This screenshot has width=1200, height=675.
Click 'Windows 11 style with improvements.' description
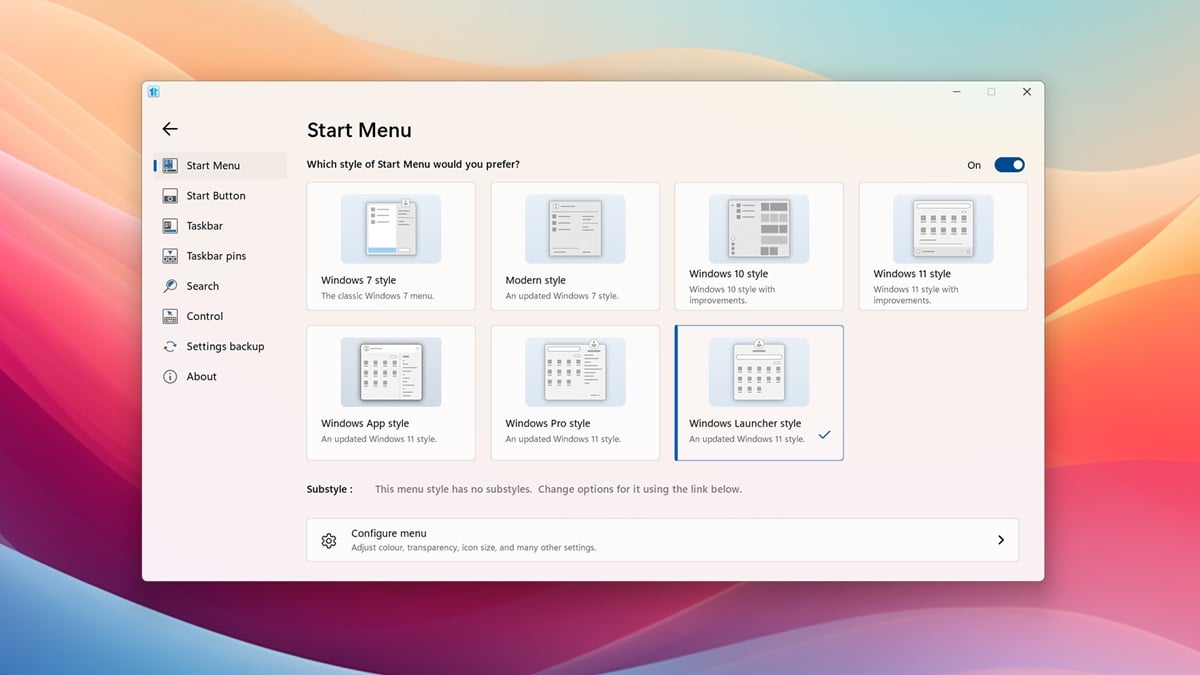click(x=916, y=295)
